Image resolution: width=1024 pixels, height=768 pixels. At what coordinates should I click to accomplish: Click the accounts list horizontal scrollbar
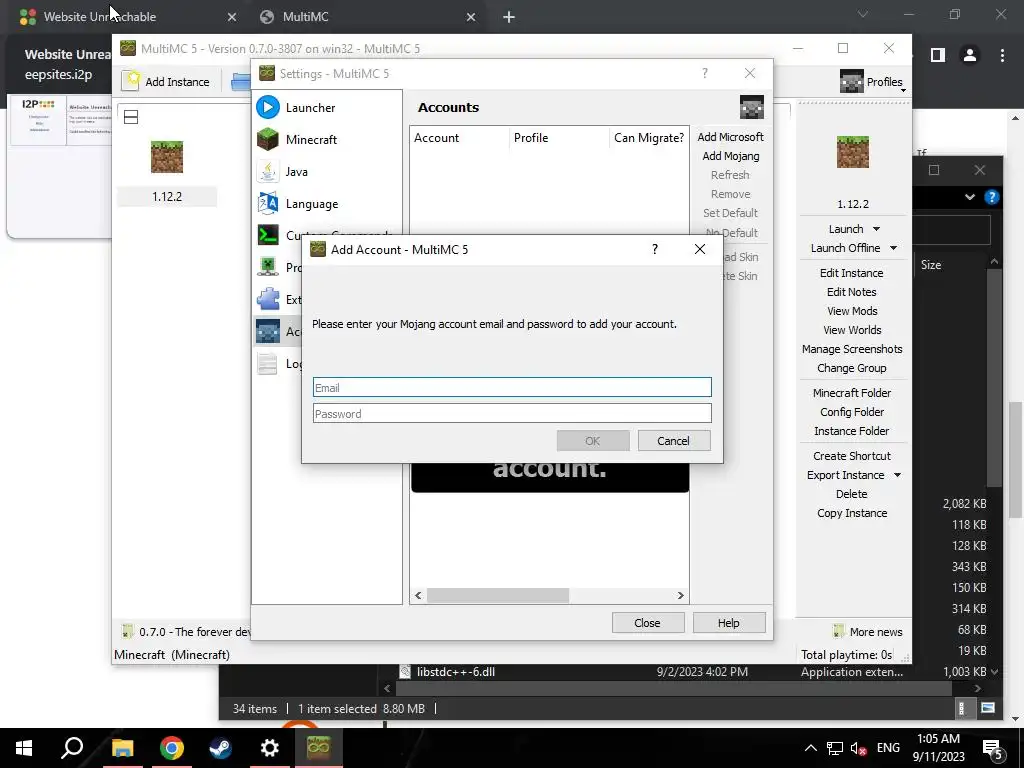pyautogui.click(x=498, y=596)
